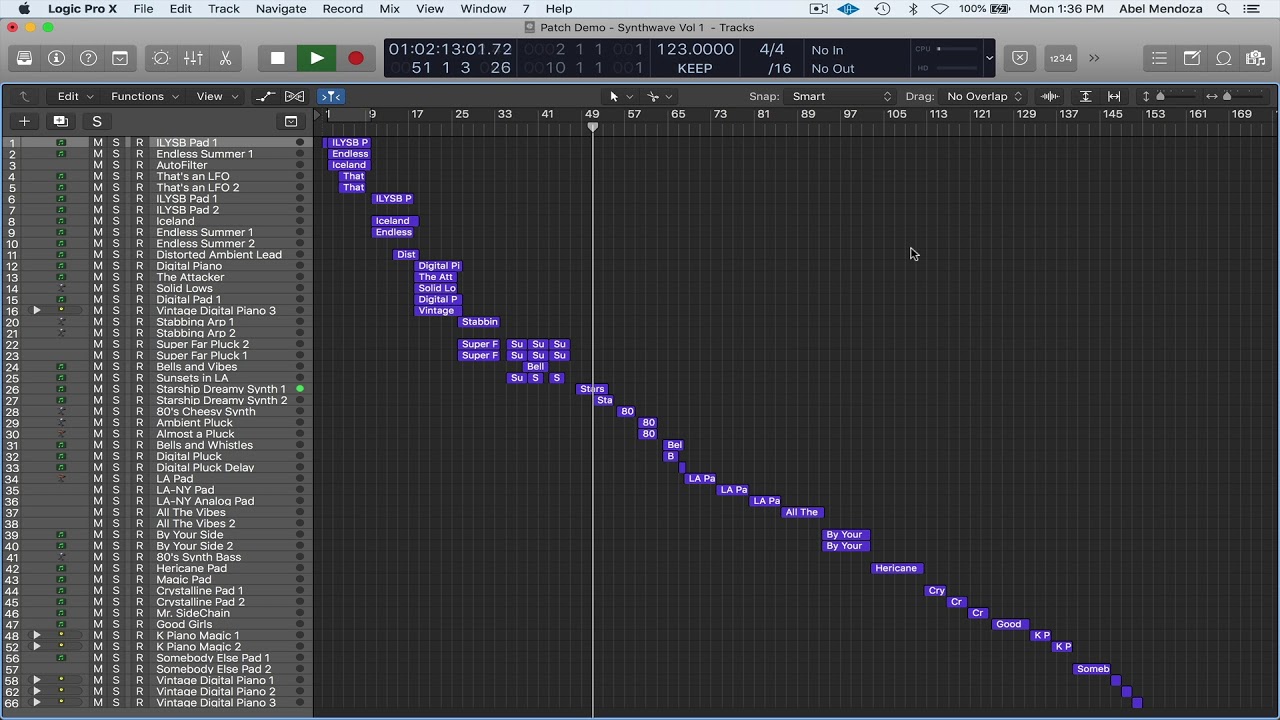Click the Replace mode X icon
The height and width of the screenshot is (720, 1280).
point(1020,58)
